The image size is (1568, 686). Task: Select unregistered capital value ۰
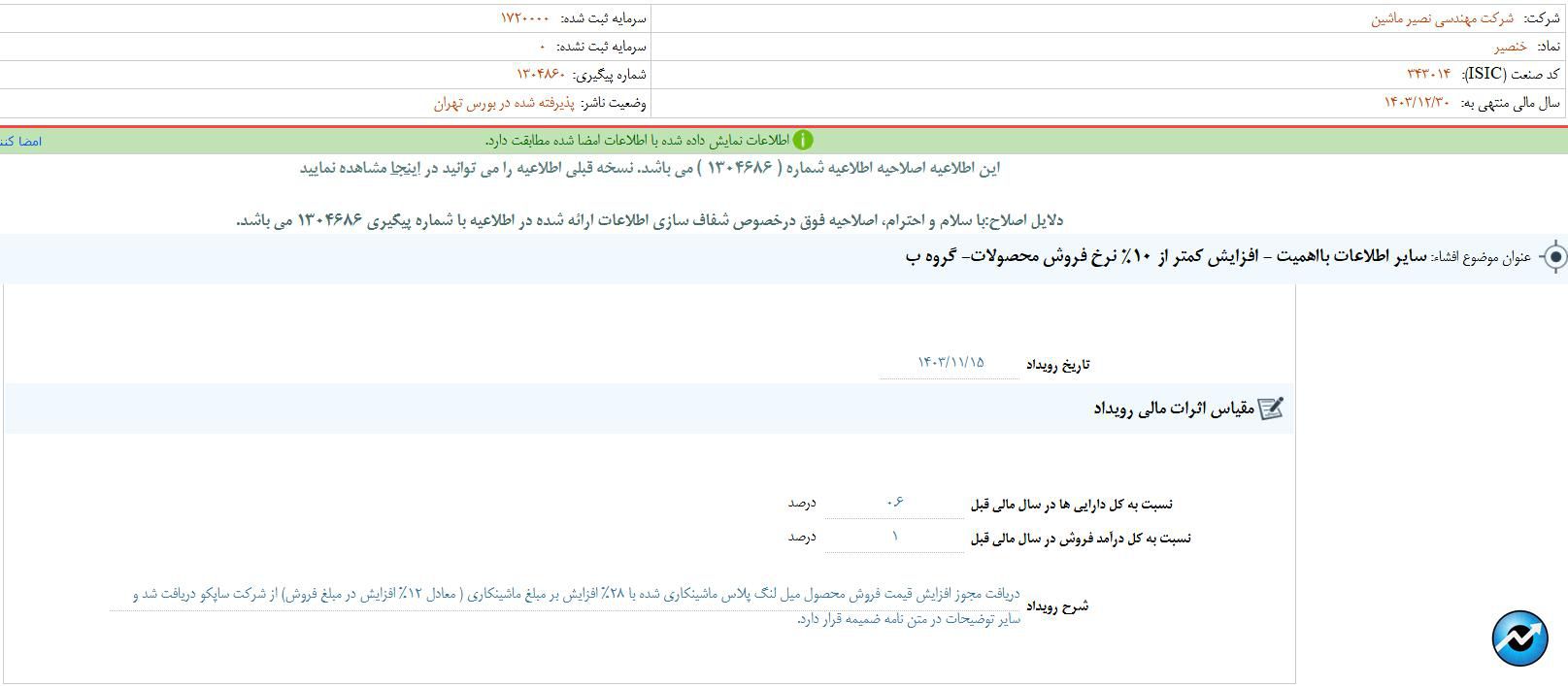(x=543, y=47)
